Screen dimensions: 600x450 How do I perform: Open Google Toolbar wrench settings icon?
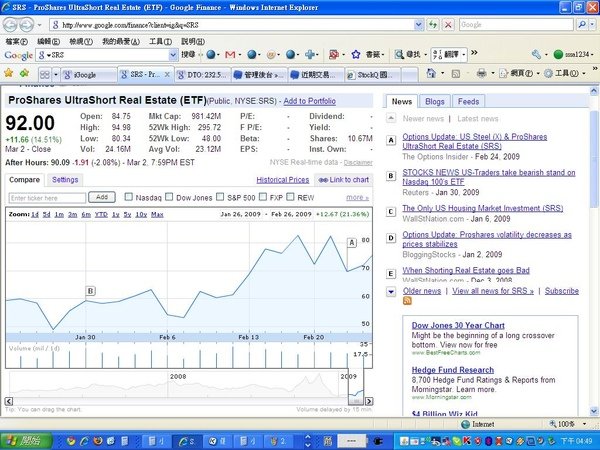point(536,55)
